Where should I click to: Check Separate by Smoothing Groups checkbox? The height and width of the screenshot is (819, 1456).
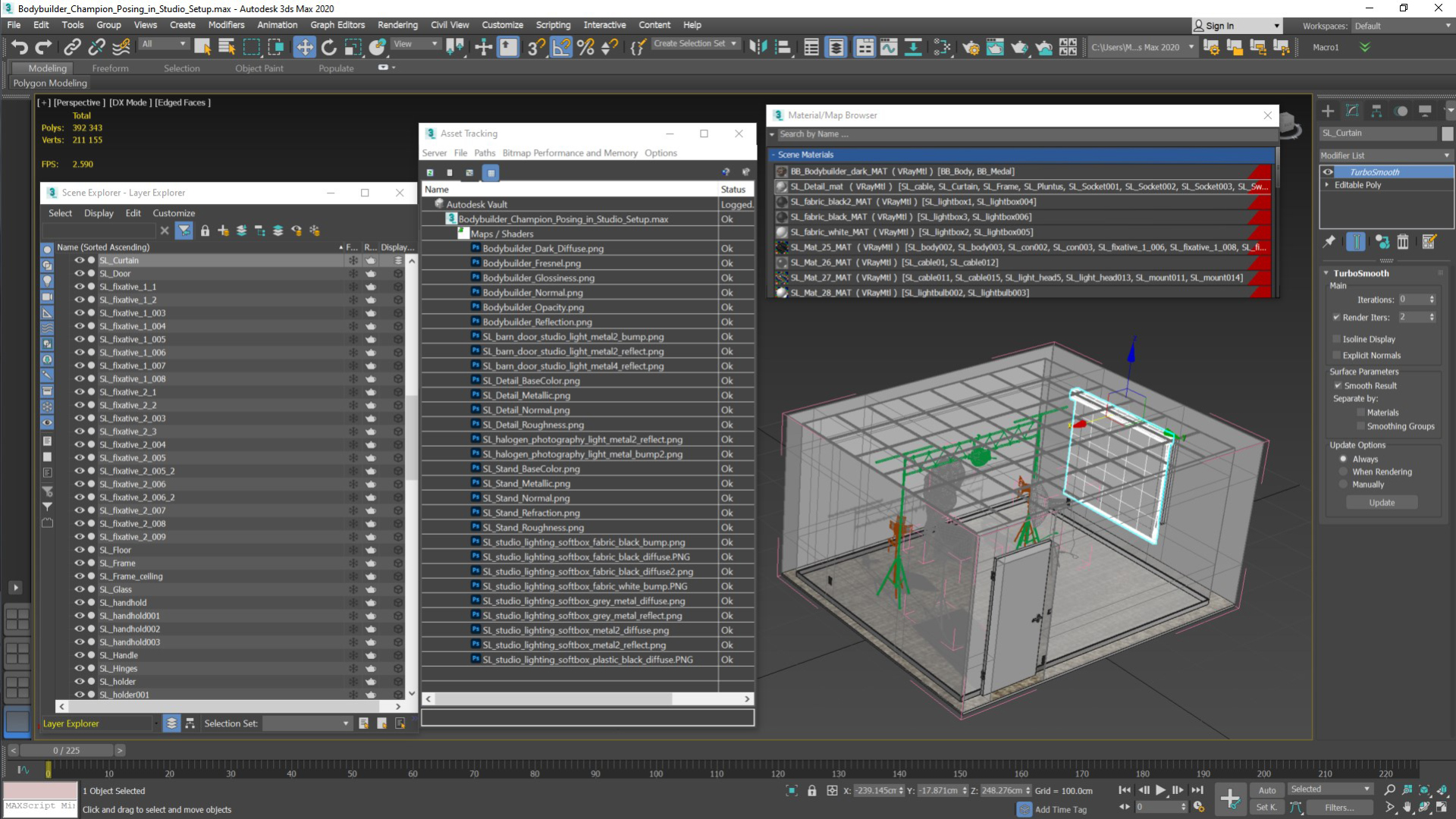point(1360,426)
